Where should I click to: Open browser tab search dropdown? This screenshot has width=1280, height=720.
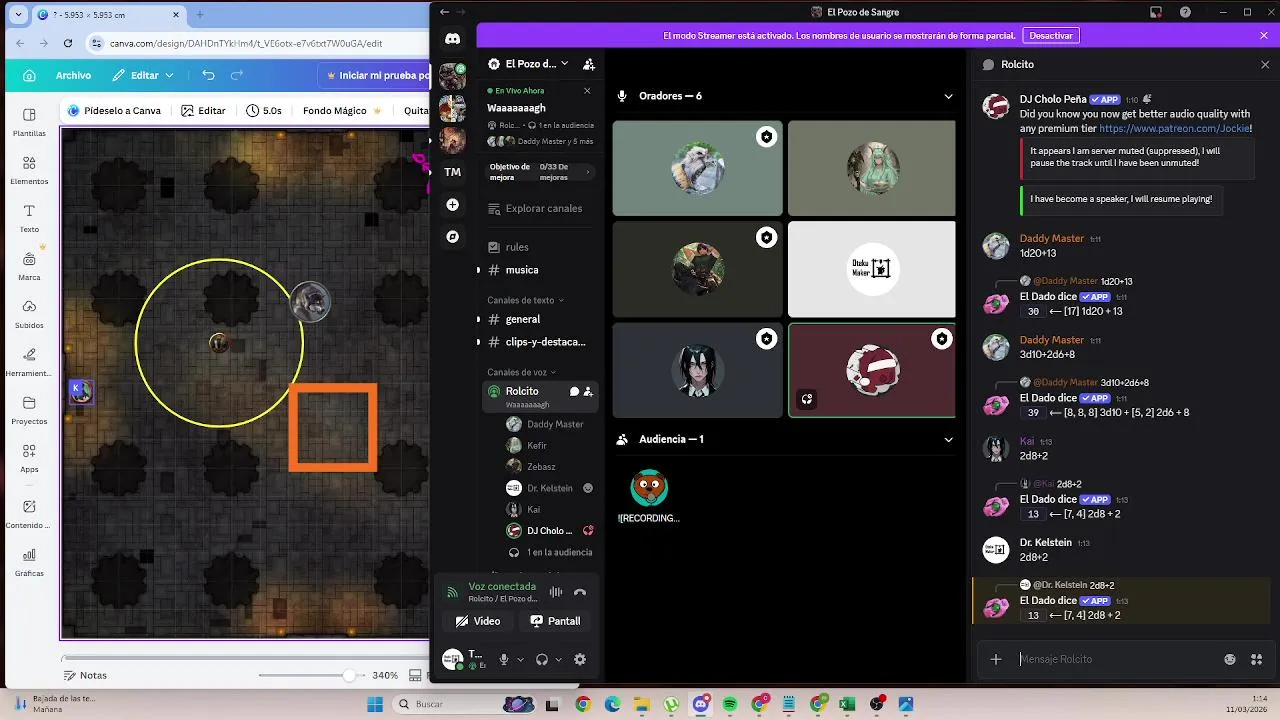[x=18, y=15]
